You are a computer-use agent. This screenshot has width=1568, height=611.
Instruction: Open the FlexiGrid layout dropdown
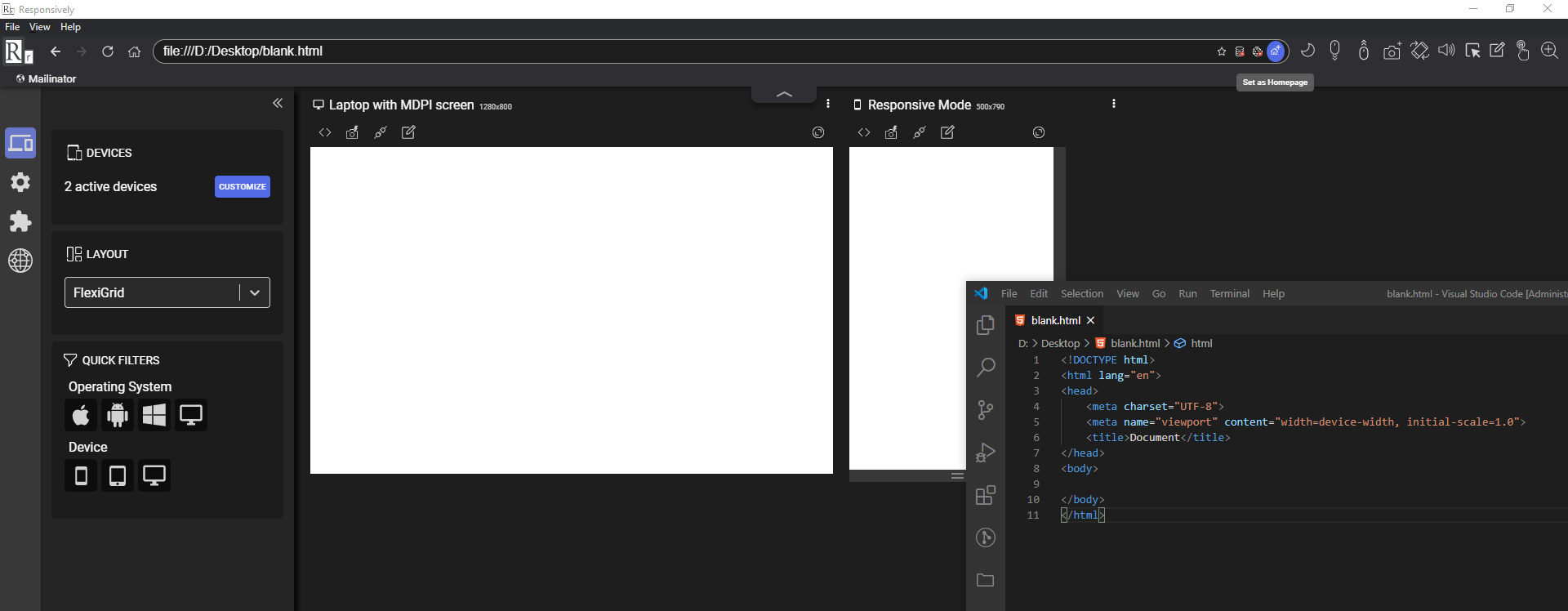click(x=167, y=292)
